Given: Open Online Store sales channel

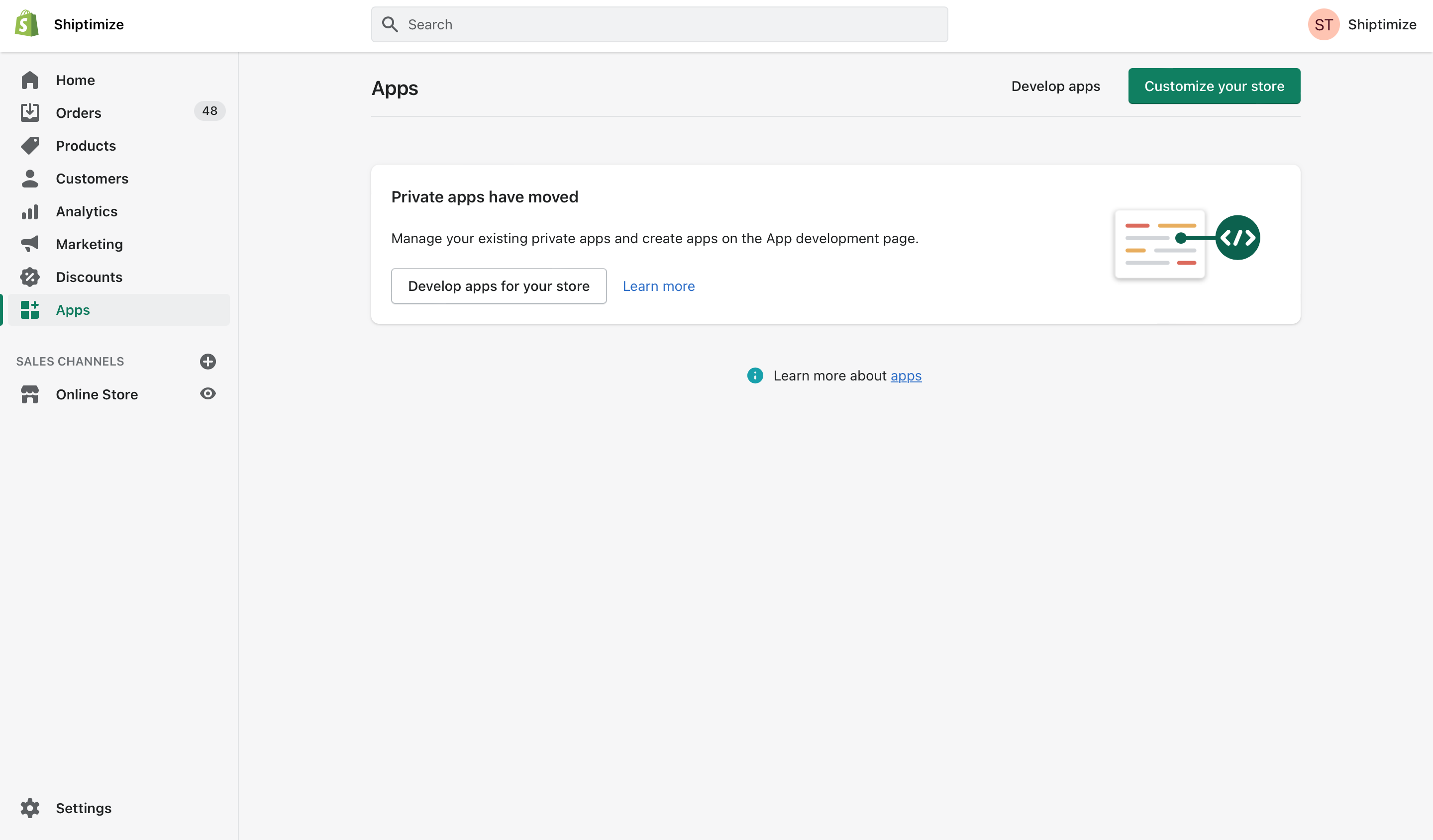Looking at the screenshot, I should click(97, 394).
